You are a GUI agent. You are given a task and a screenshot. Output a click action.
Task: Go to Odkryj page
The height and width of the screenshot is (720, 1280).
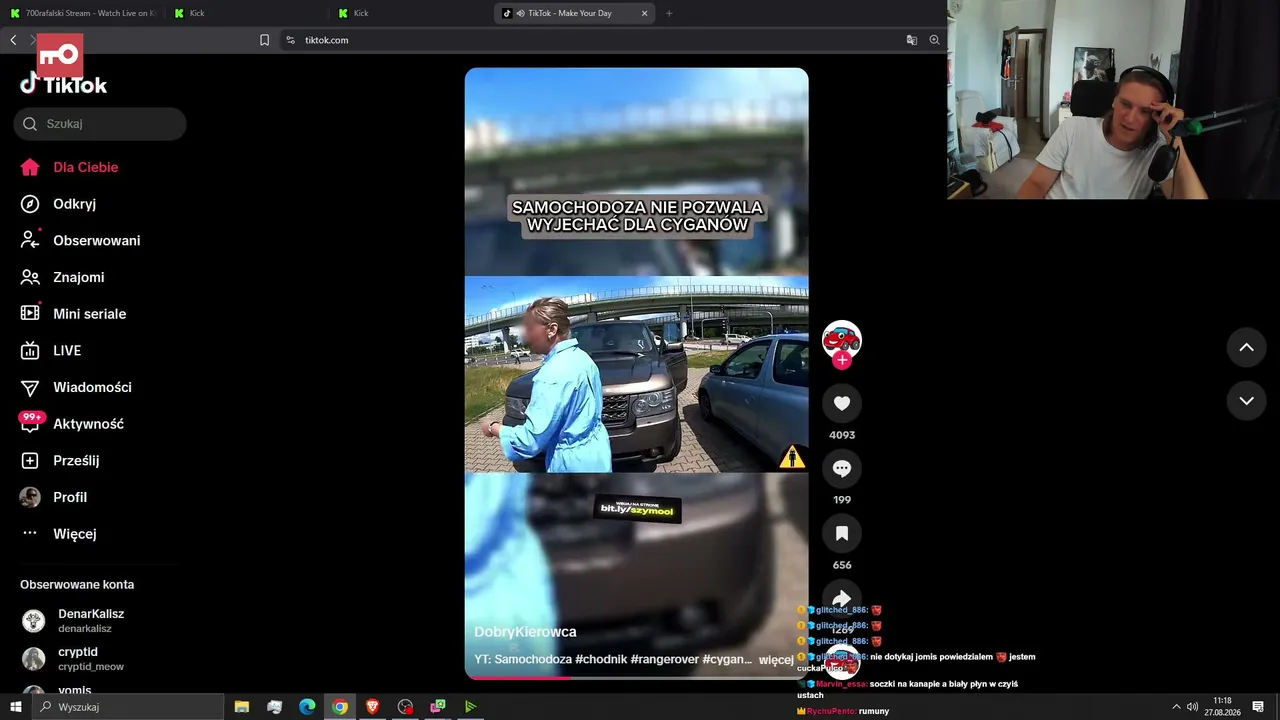tap(58, 204)
